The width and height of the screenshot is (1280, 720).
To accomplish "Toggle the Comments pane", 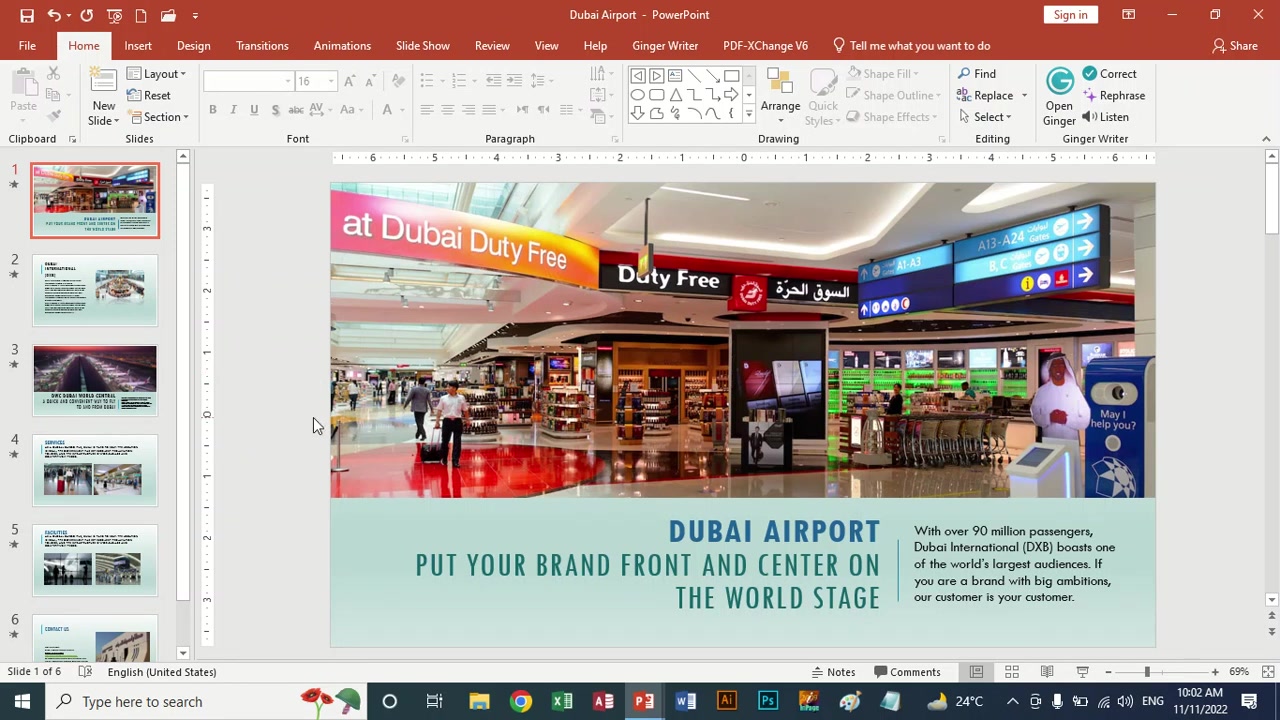I will 907,672.
